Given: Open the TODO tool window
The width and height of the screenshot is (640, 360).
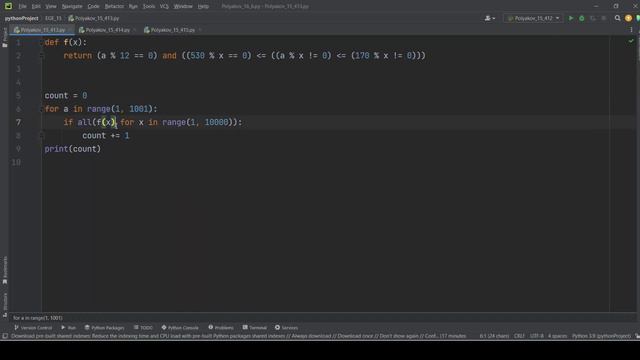Looking at the screenshot, I should (143, 328).
